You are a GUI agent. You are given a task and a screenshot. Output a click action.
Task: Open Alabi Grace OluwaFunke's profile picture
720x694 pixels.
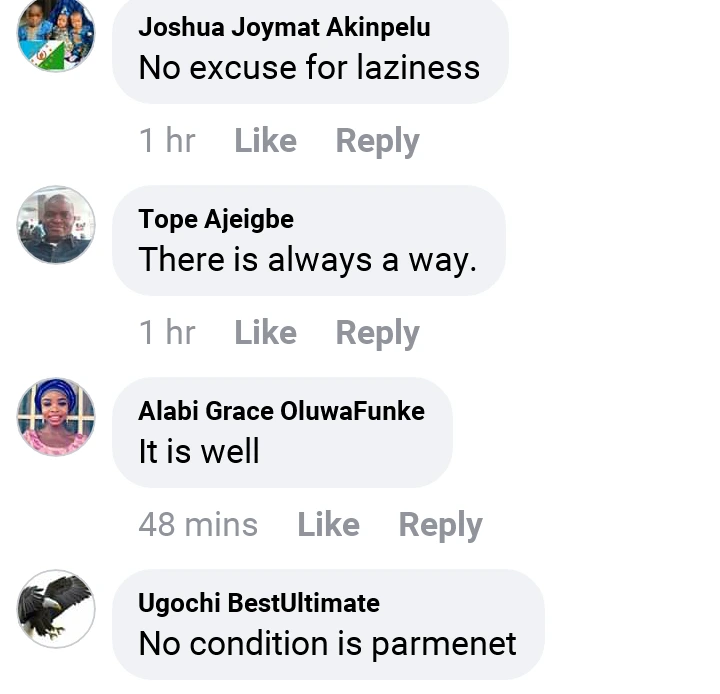pyautogui.click(x=56, y=417)
